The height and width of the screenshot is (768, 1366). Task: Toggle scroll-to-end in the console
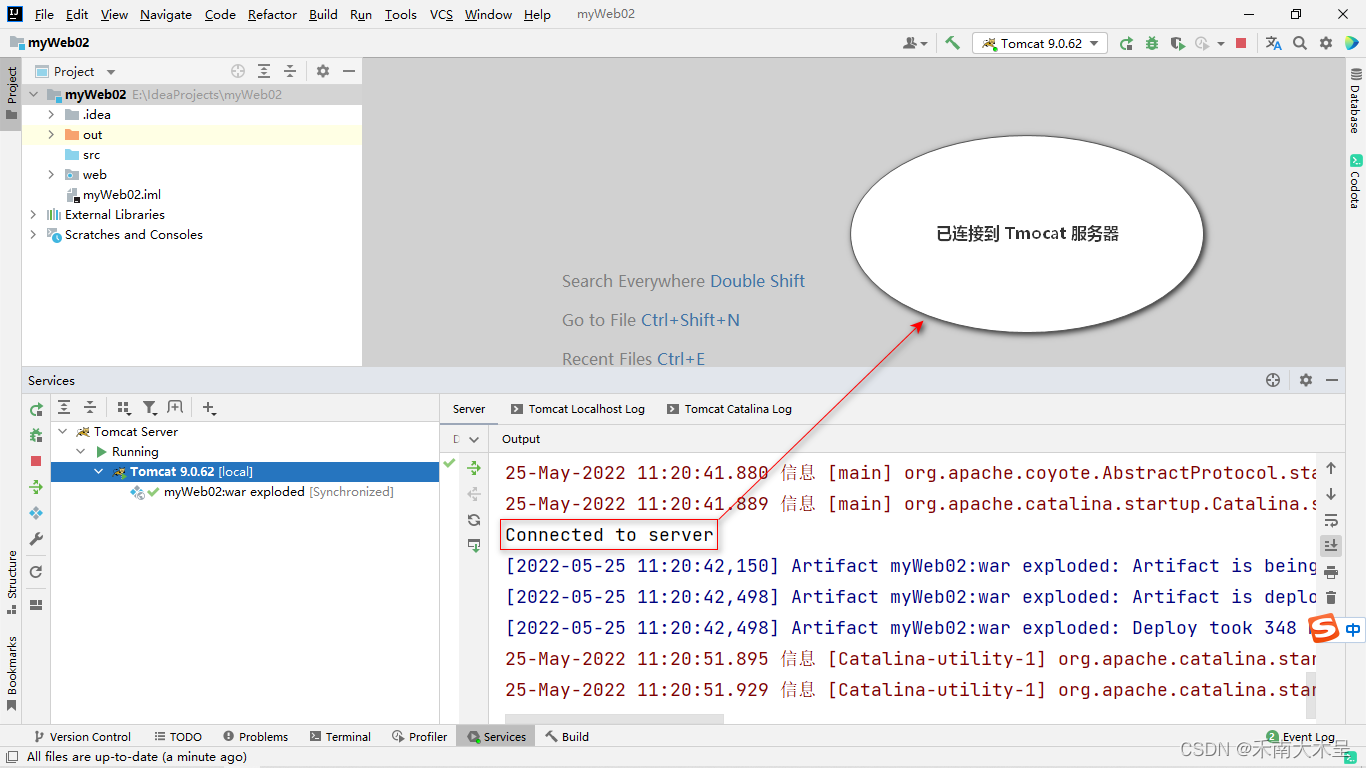point(1330,545)
